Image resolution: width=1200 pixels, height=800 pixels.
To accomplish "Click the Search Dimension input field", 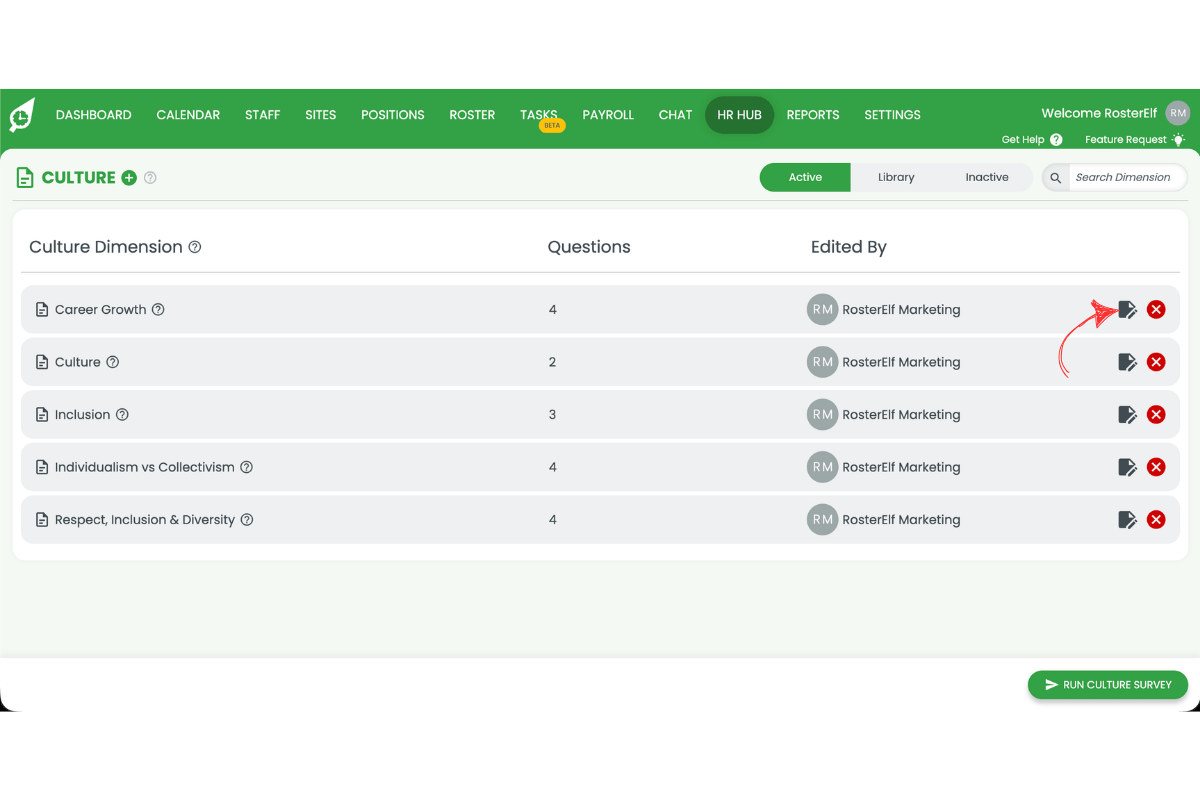I will click(1123, 177).
